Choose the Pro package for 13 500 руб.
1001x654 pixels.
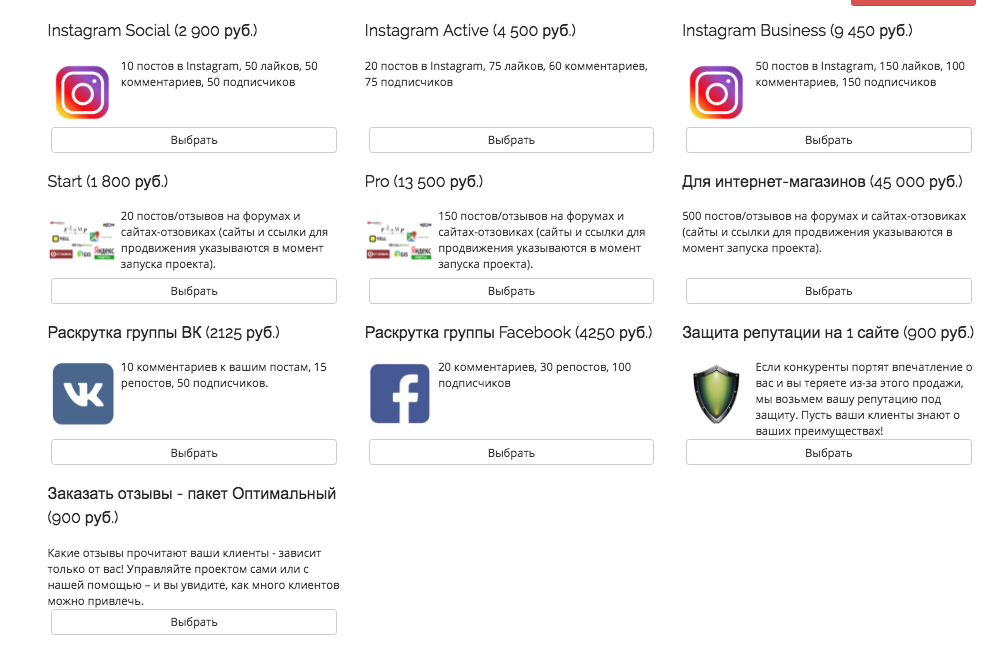pos(511,291)
